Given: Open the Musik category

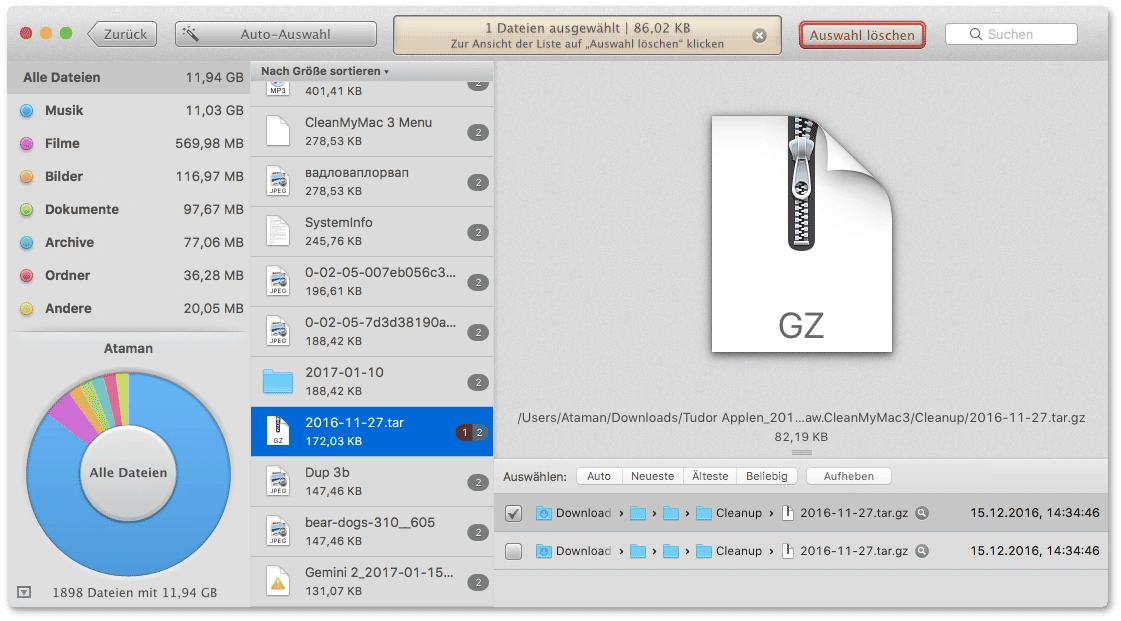Looking at the screenshot, I should tap(129, 111).
